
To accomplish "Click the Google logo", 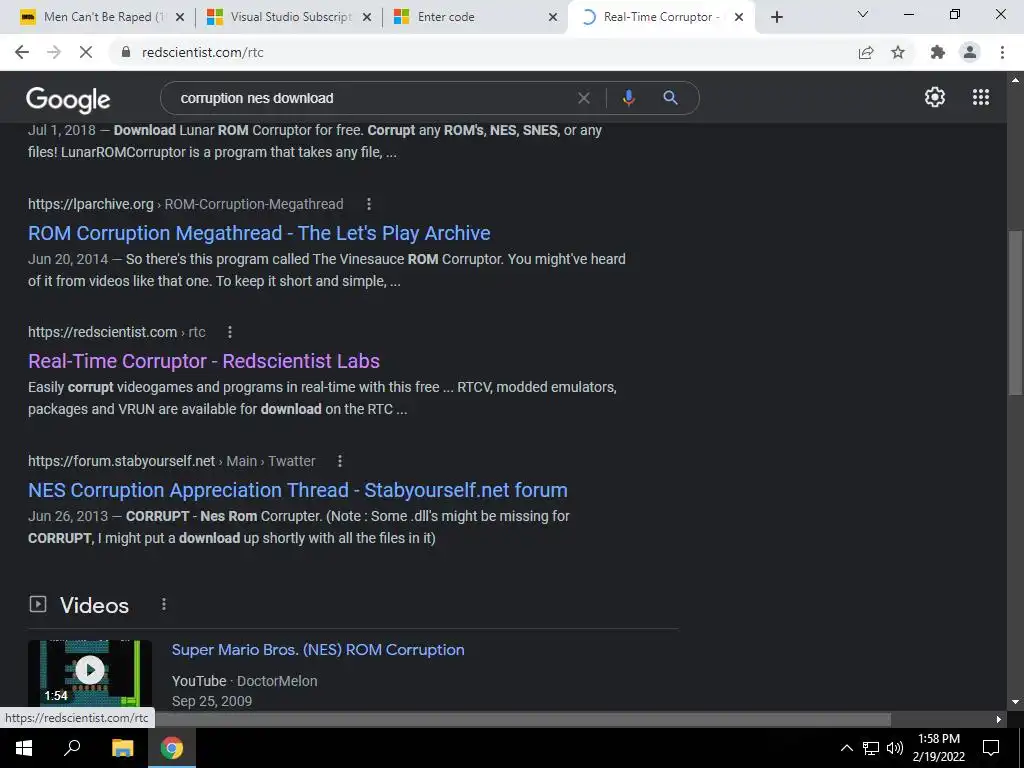I will click(68, 99).
